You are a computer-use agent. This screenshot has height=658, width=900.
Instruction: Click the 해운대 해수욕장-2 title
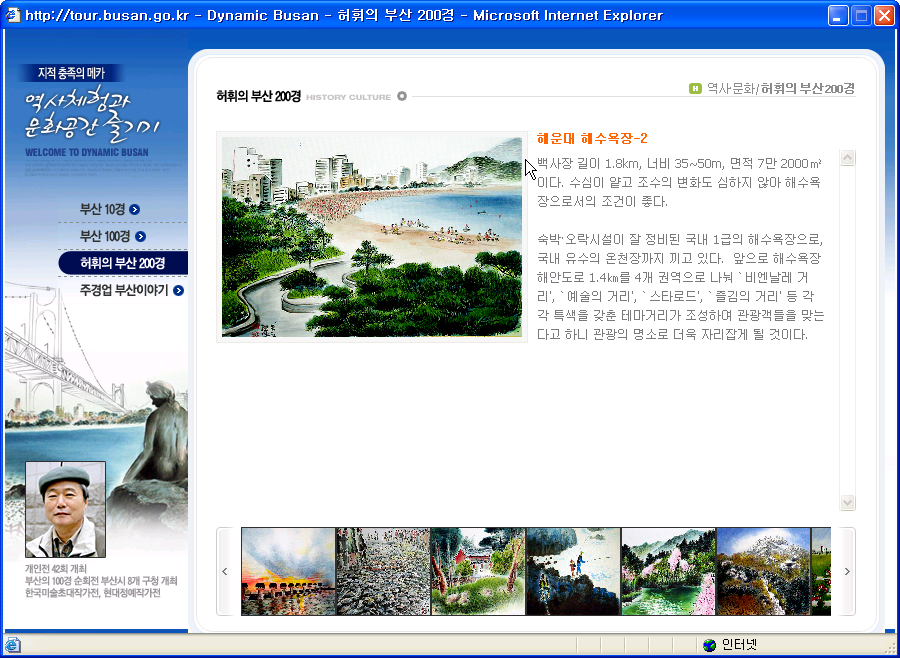point(592,138)
